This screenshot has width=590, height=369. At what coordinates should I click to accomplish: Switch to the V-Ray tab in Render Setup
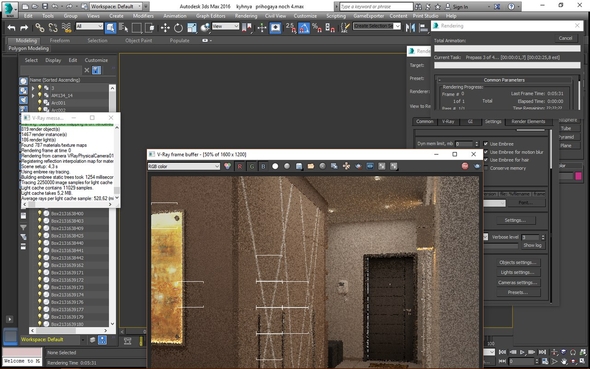tap(448, 121)
